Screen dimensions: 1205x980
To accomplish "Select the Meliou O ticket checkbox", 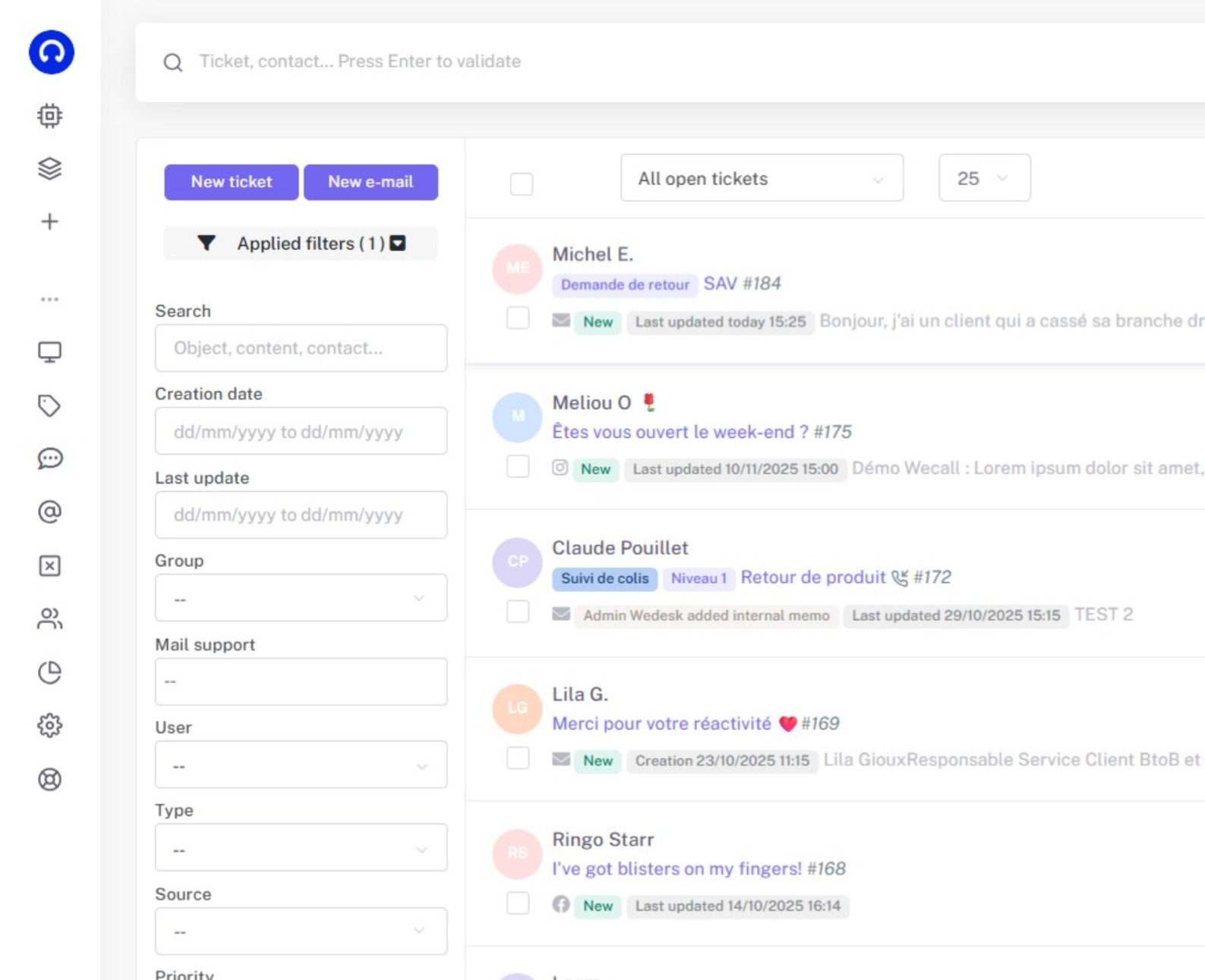I will click(518, 466).
